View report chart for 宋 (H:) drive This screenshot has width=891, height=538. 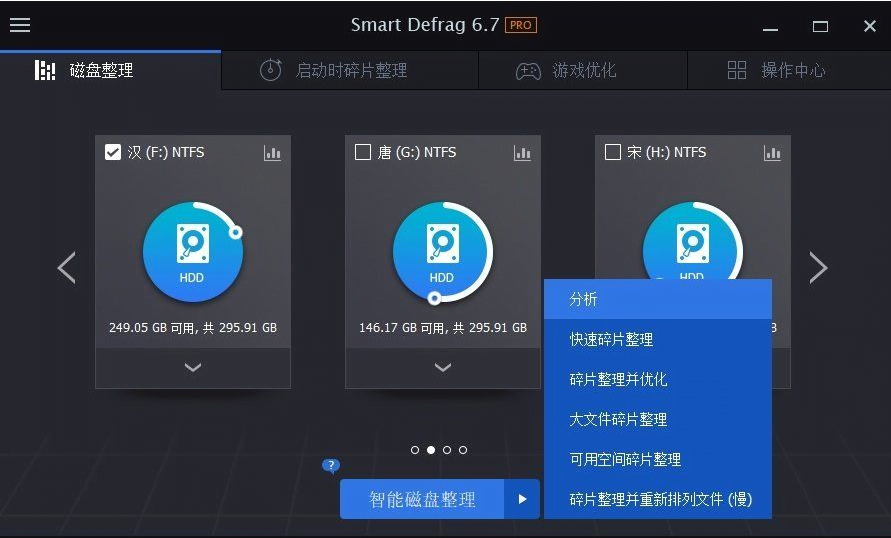772,153
